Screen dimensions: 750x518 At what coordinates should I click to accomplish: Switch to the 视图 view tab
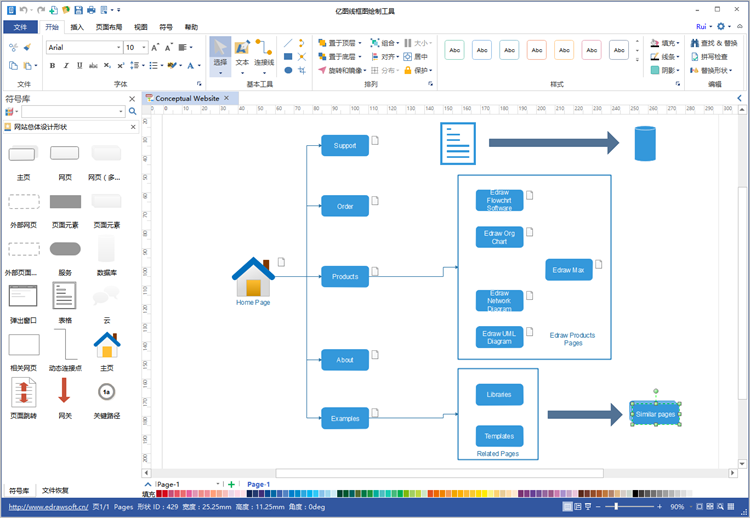(141, 27)
